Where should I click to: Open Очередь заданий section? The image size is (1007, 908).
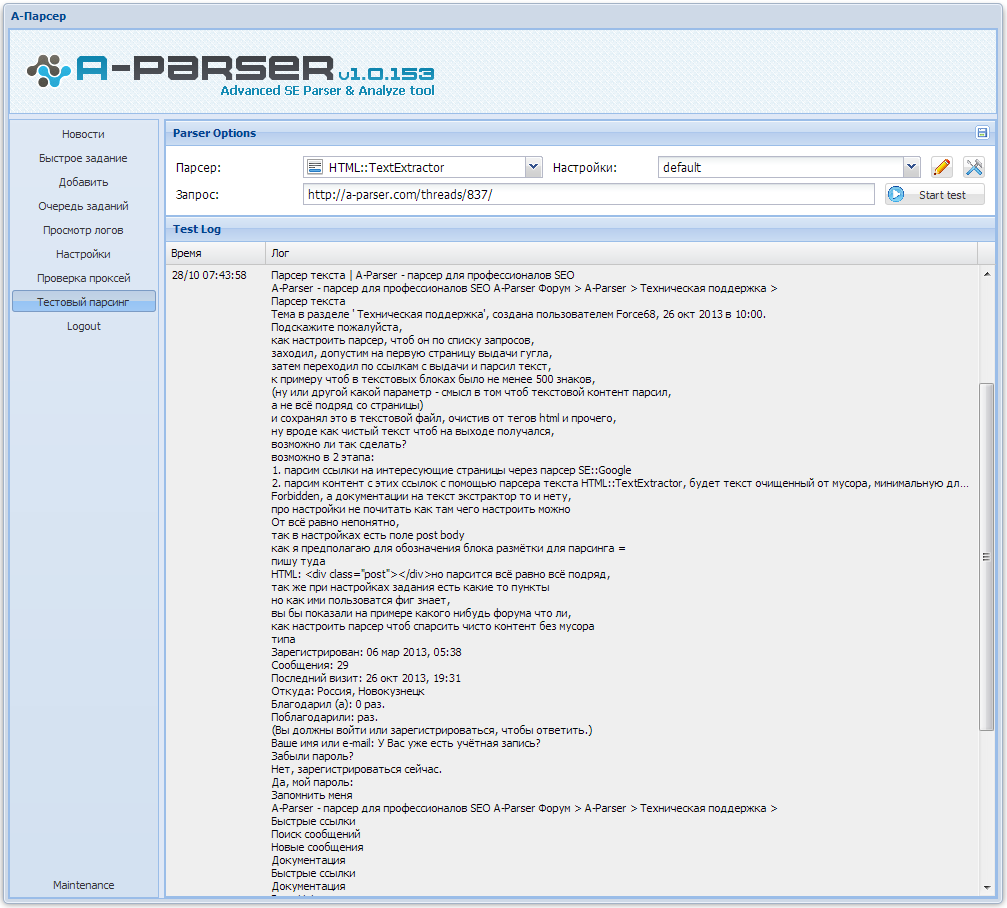(83, 206)
